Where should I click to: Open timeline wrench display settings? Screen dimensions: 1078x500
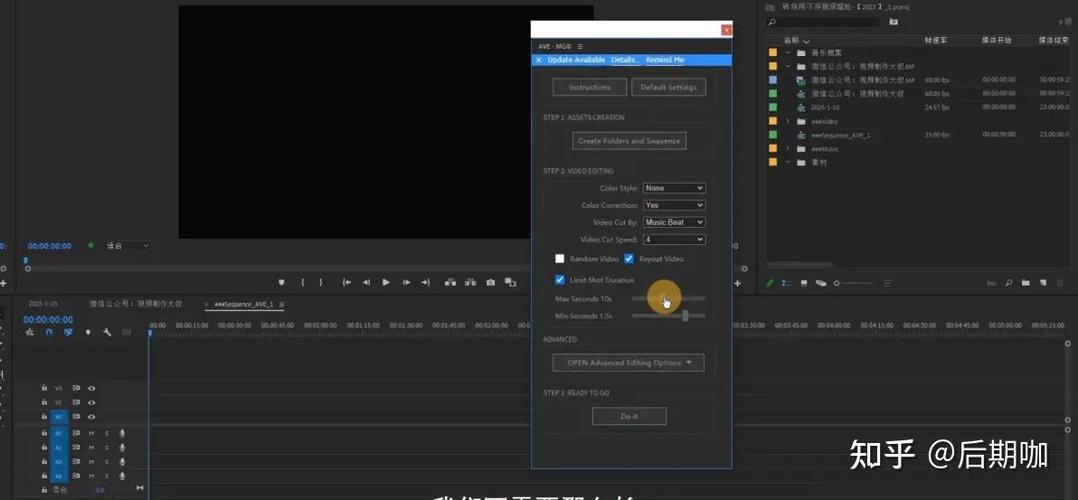107,332
